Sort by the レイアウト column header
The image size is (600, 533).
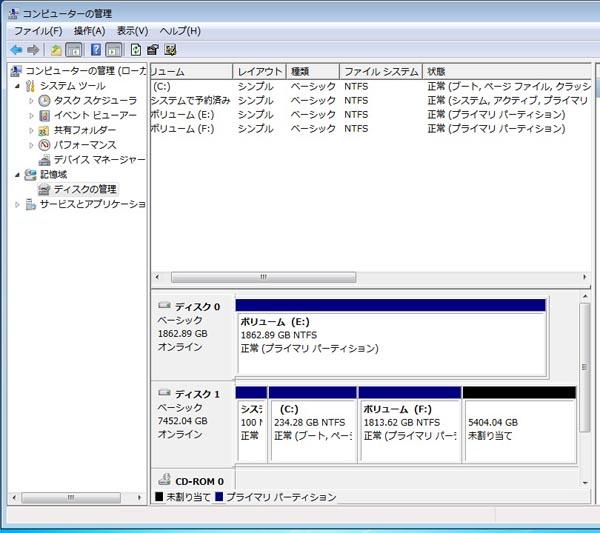[x=259, y=72]
